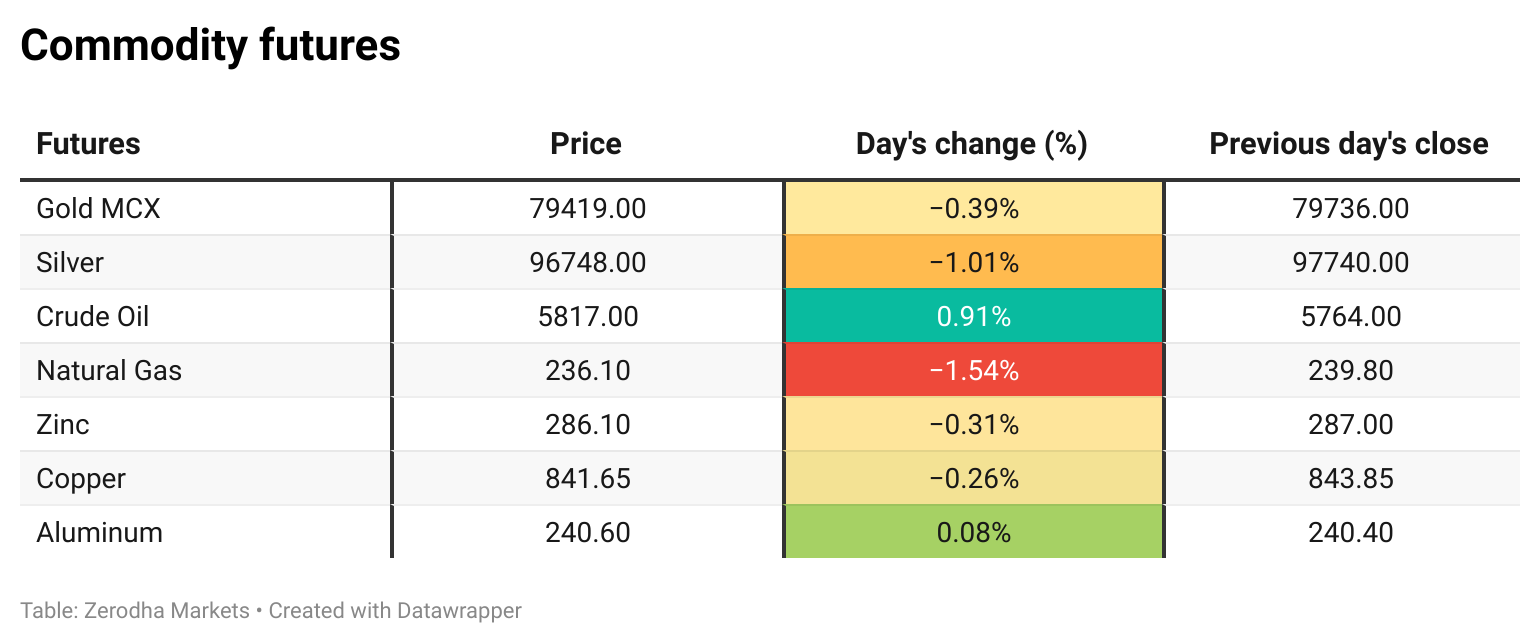Click the Gold MCX row label
The image size is (1540, 644).
coord(98,209)
